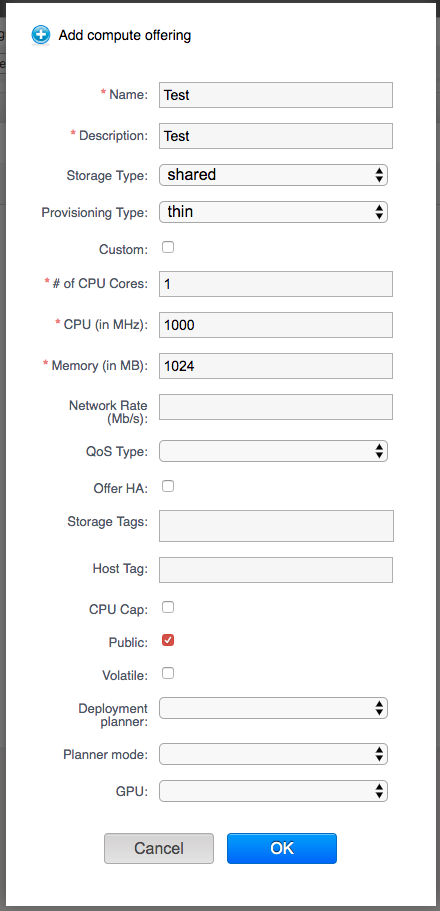The width and height of the screenshot is (440, 911).
Task: Tick the Offer HA checkbox
Action: (168, 486)
